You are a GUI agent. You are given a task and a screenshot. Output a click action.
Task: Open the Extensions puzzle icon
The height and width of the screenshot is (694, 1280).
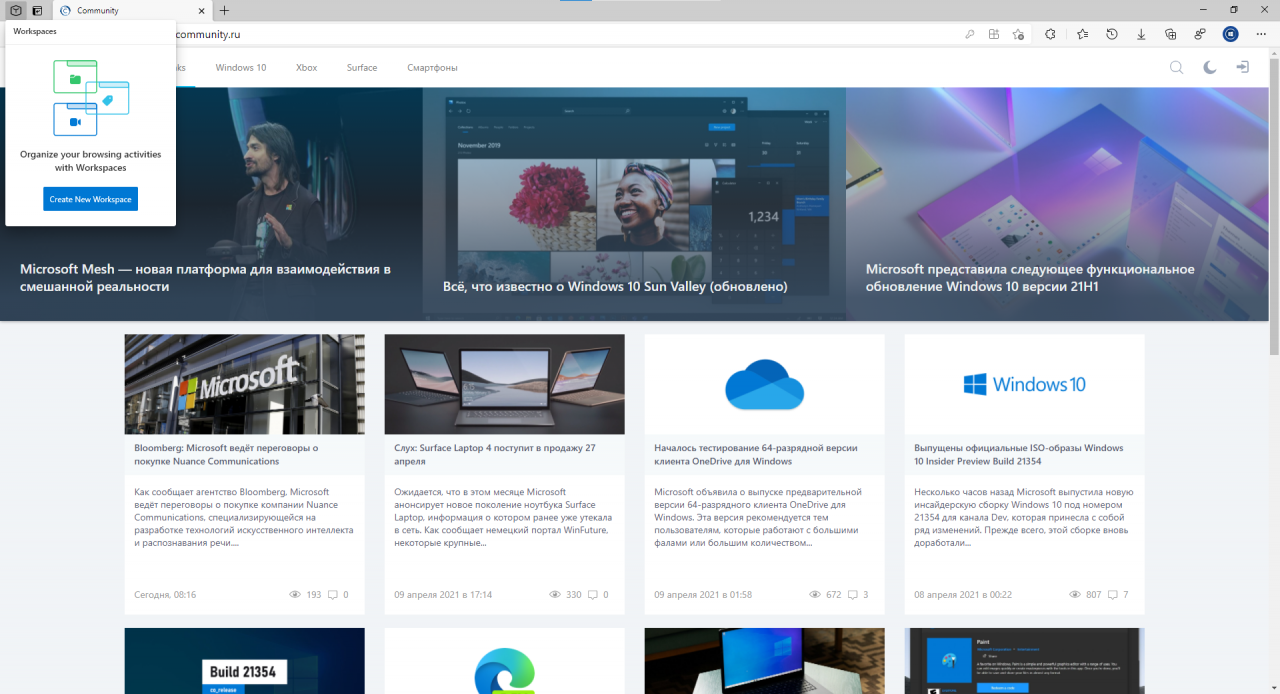[1051, 34]
